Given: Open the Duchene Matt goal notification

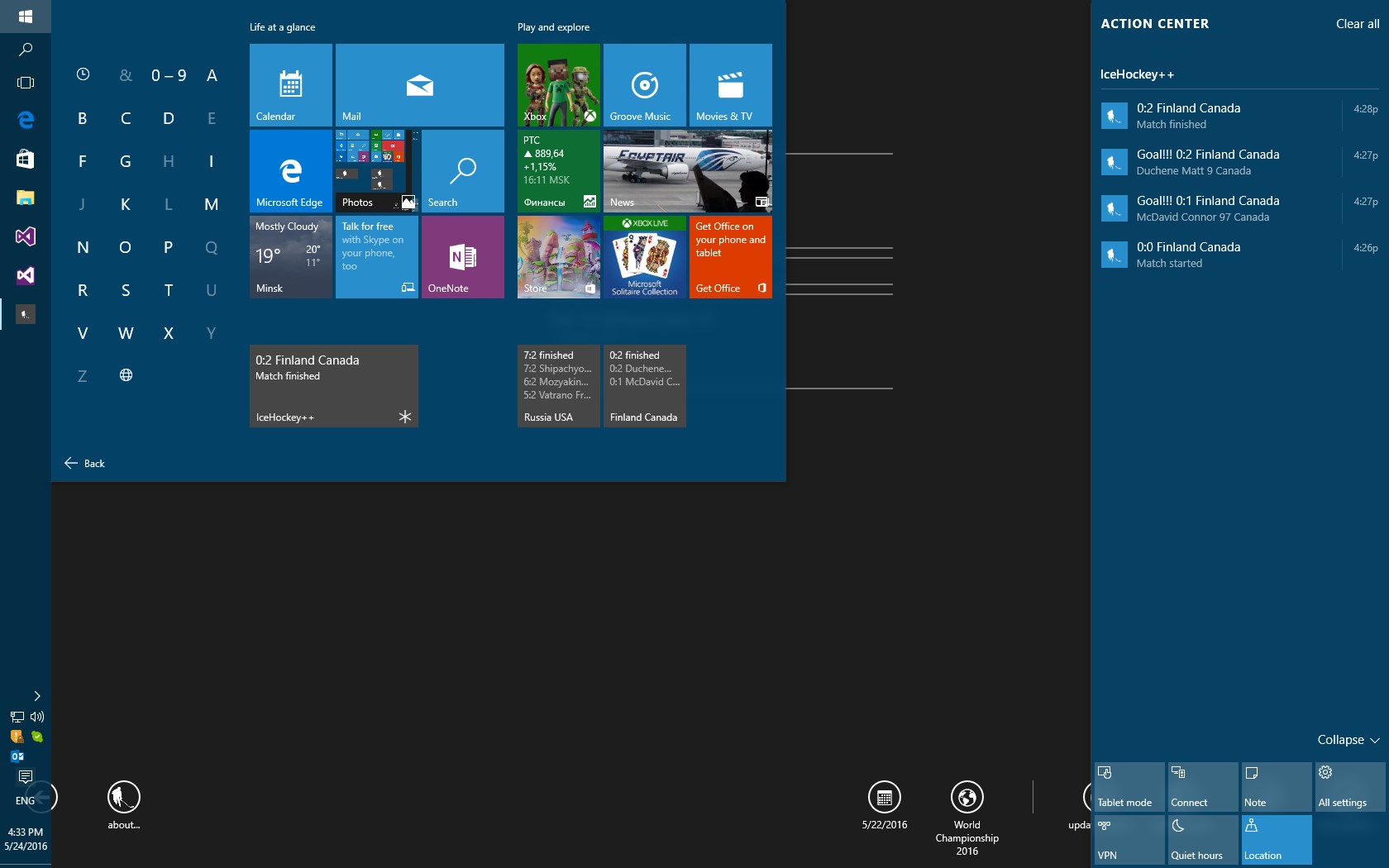Looking at the screenshot, I should coord(1239,162).
